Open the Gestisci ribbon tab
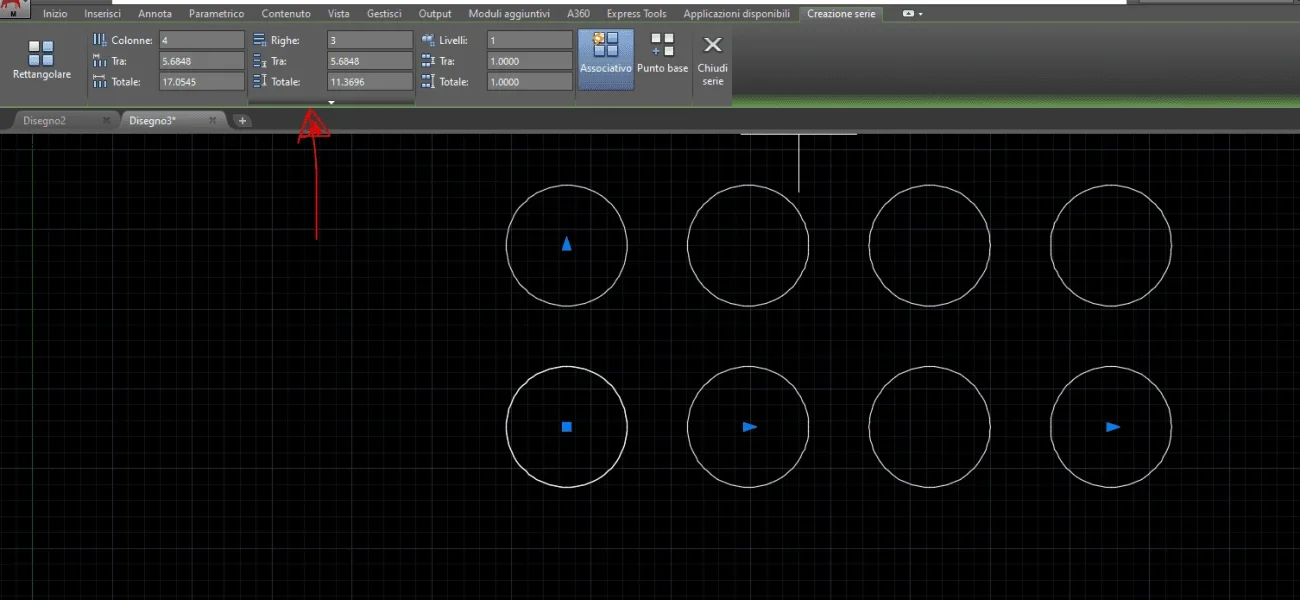Image resolution: width=1300 pixels, height=600 pixels. click(x=385, y=14)
